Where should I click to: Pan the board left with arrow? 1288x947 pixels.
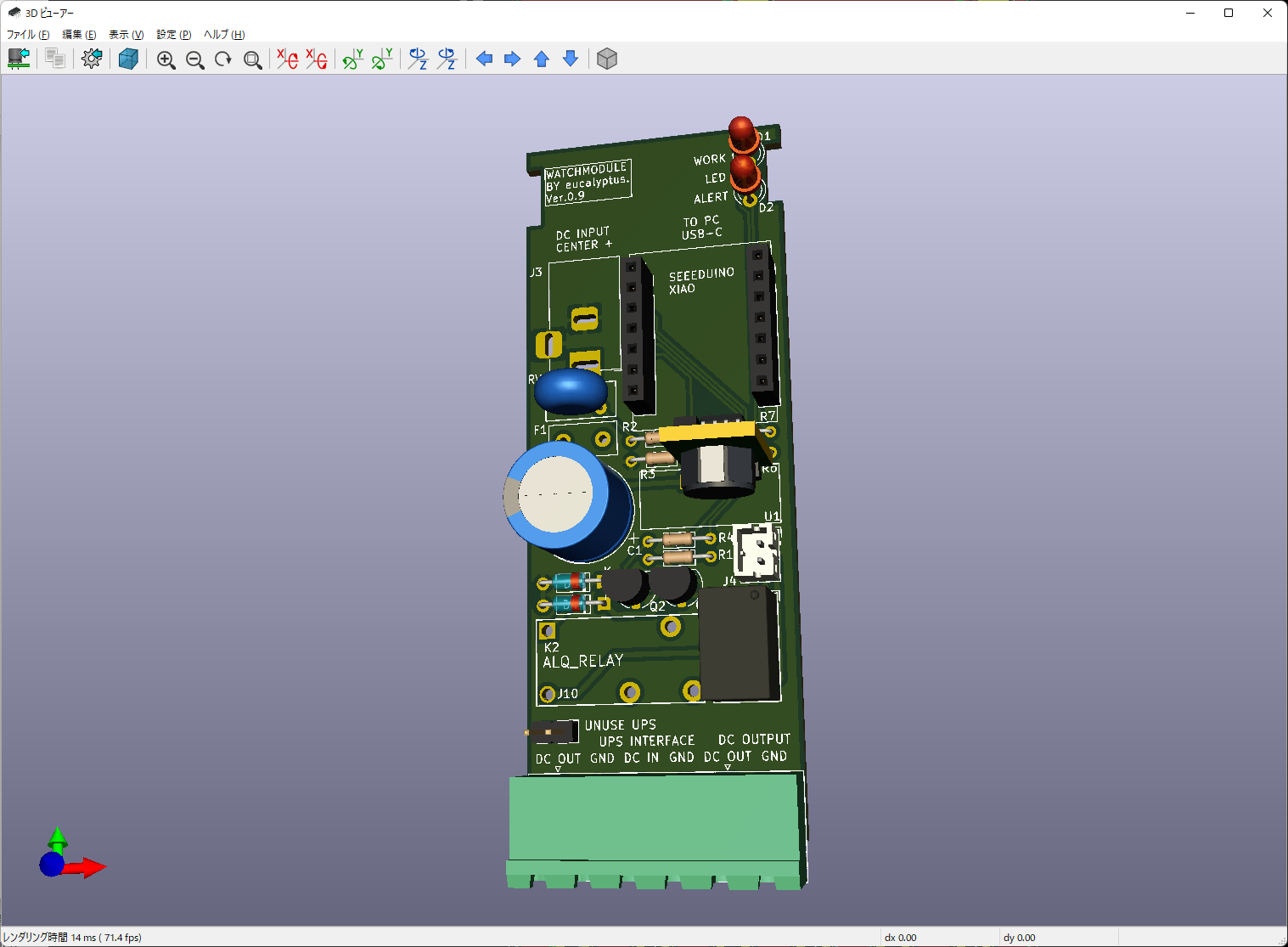point(484,59)
